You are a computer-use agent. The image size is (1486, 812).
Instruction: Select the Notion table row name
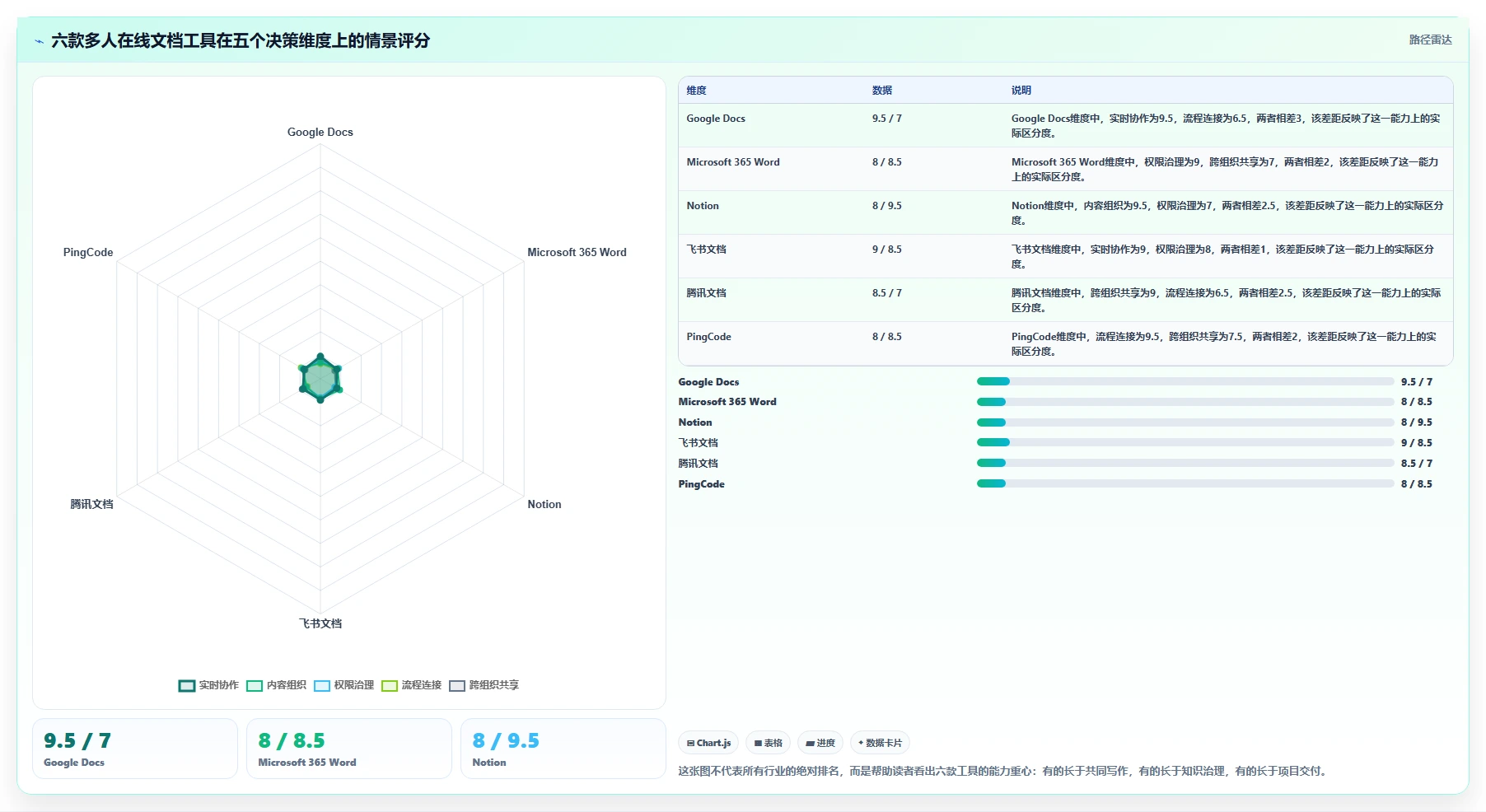coord(703,206)
